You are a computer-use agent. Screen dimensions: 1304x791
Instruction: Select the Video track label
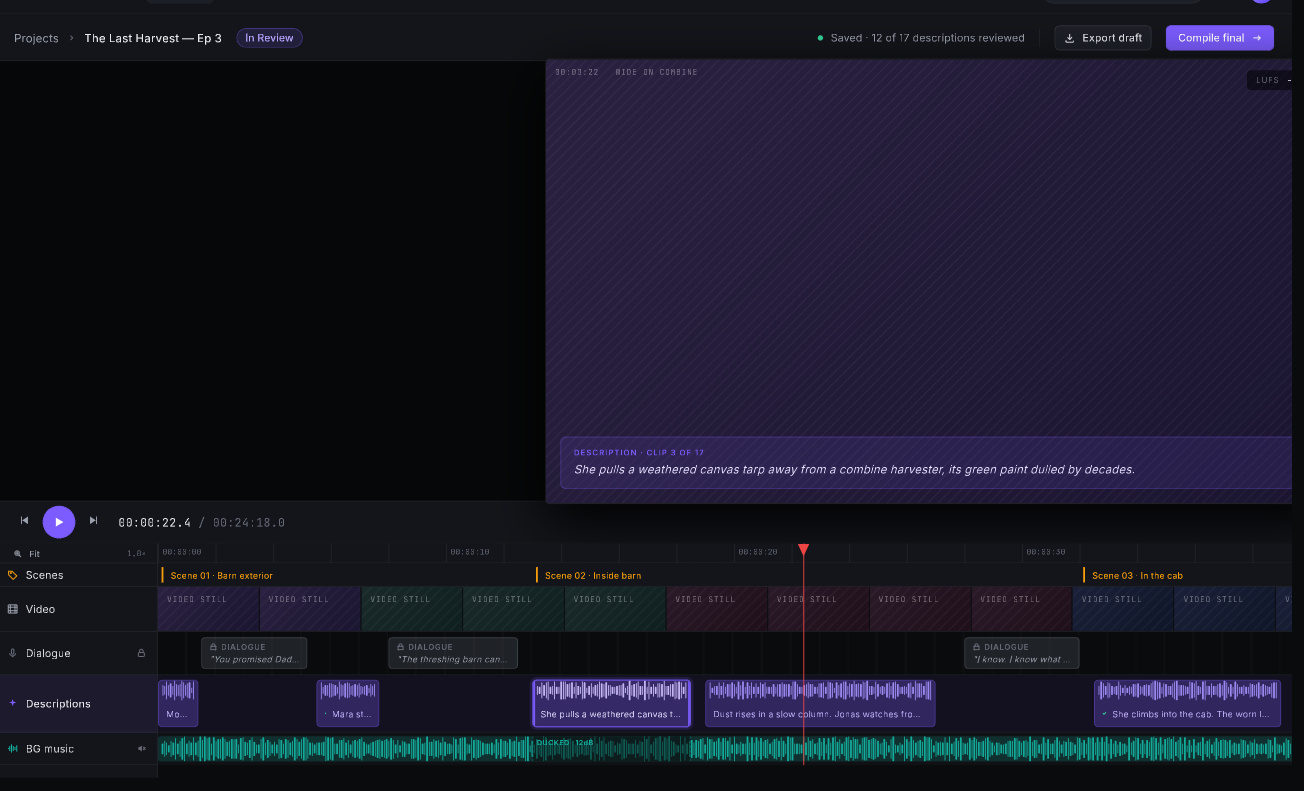click(40, 609)
